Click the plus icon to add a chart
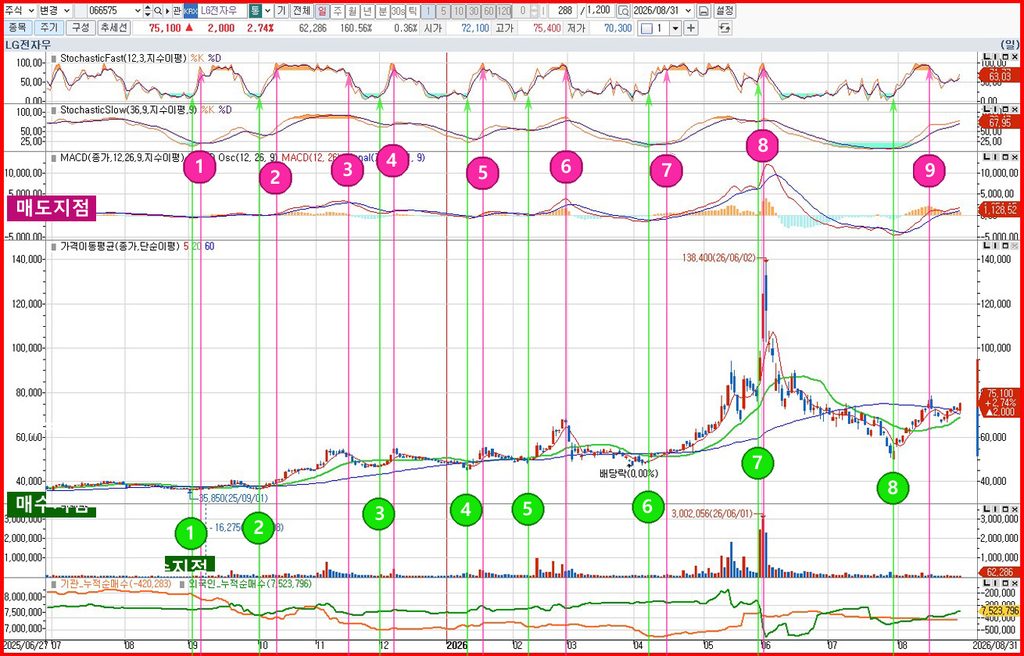The width and height of the screenshot is (1024, 656). coord(691,28)
